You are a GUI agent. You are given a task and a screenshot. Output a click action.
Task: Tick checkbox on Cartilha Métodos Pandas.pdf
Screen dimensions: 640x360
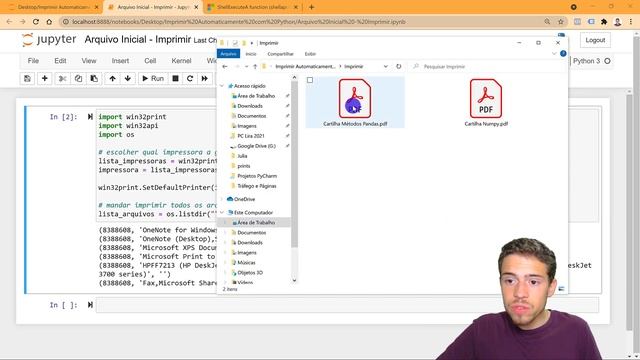click(310, 80)
